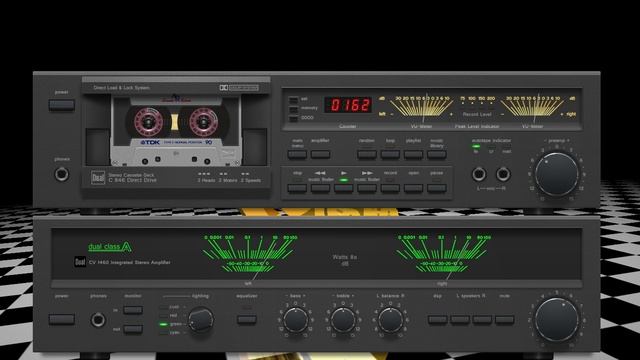
Task: Click the autotape indicator fe LED
Action: [476, 146]
